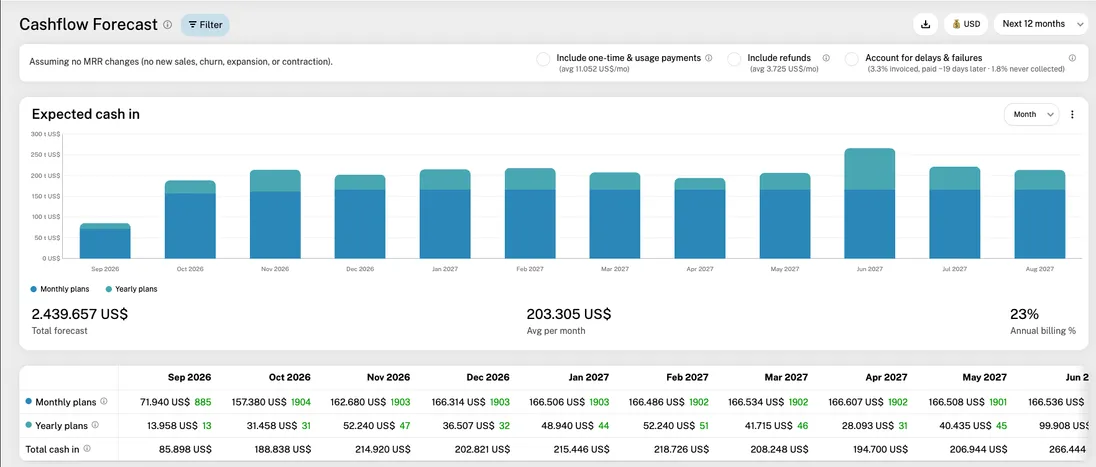Image resolution: width=1096 pixels, height=467 pixels.
Task: Click the 51 count in Yearly plans Feb 2027
Action: tap(703, 425)
